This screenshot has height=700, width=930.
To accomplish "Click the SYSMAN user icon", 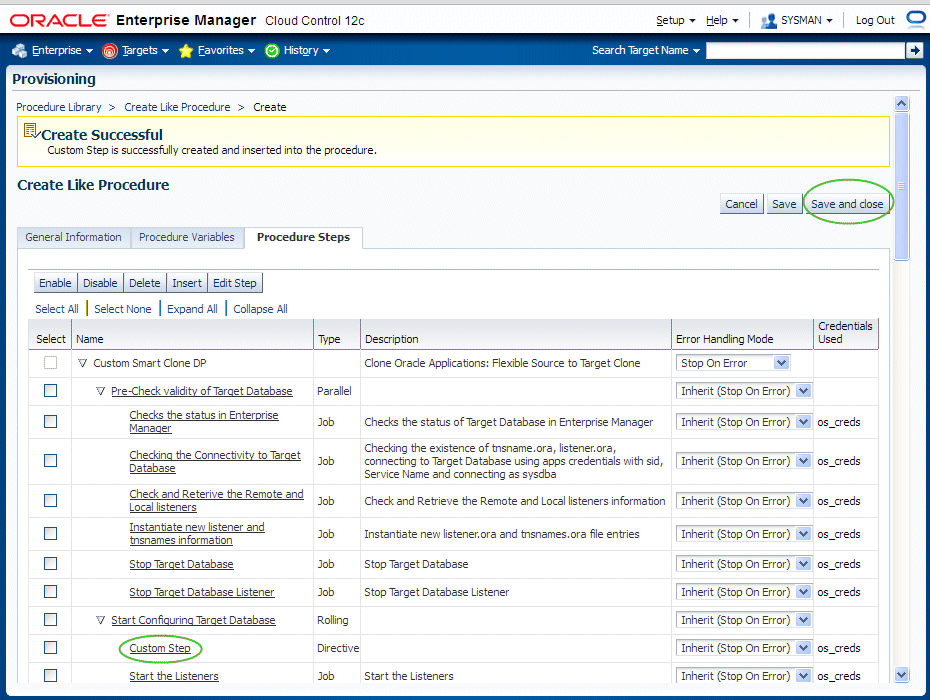I will pos(769,21).
